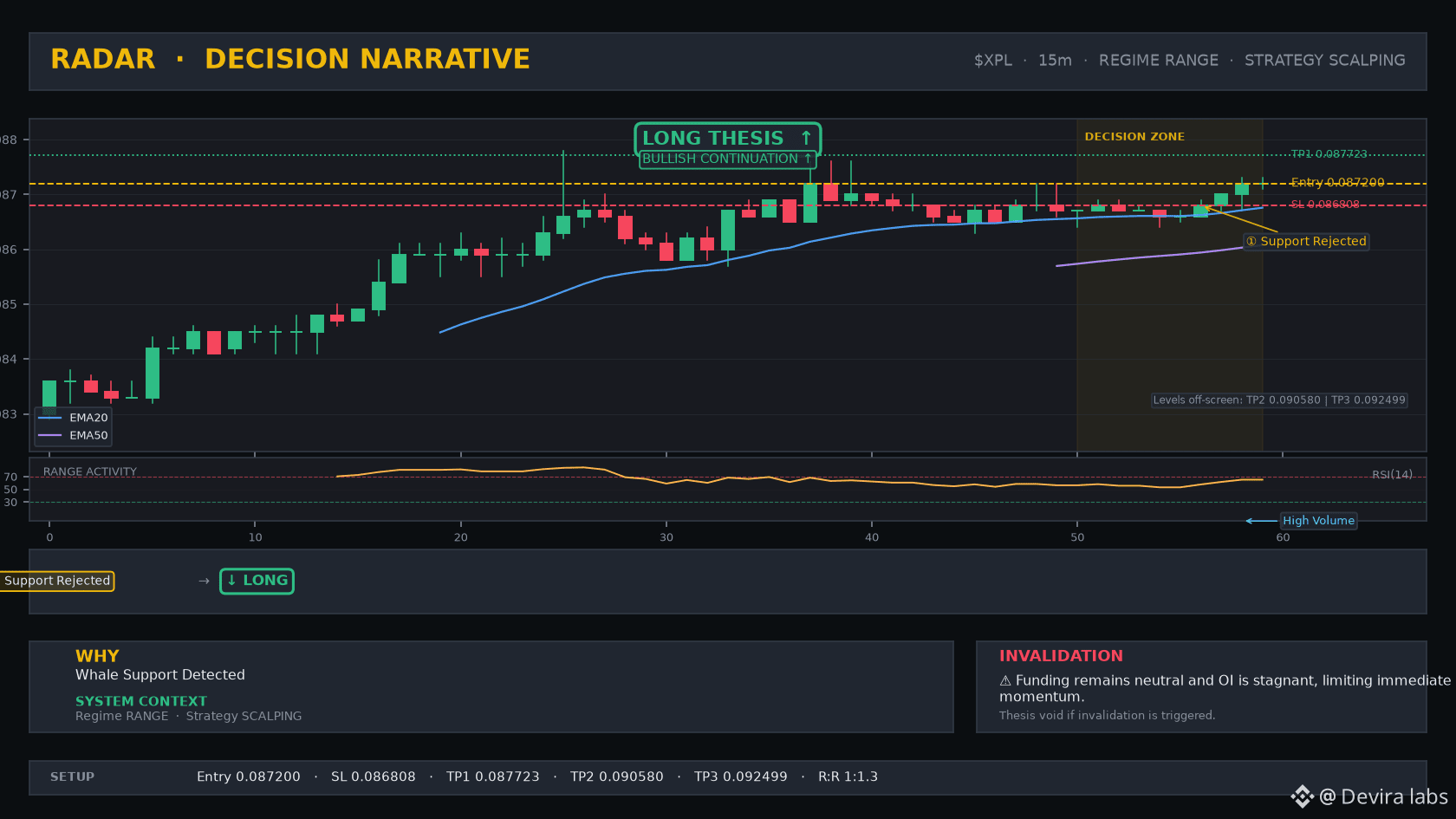
Task: Click the x-axis tick labeled 30
Action: point(666,537)
